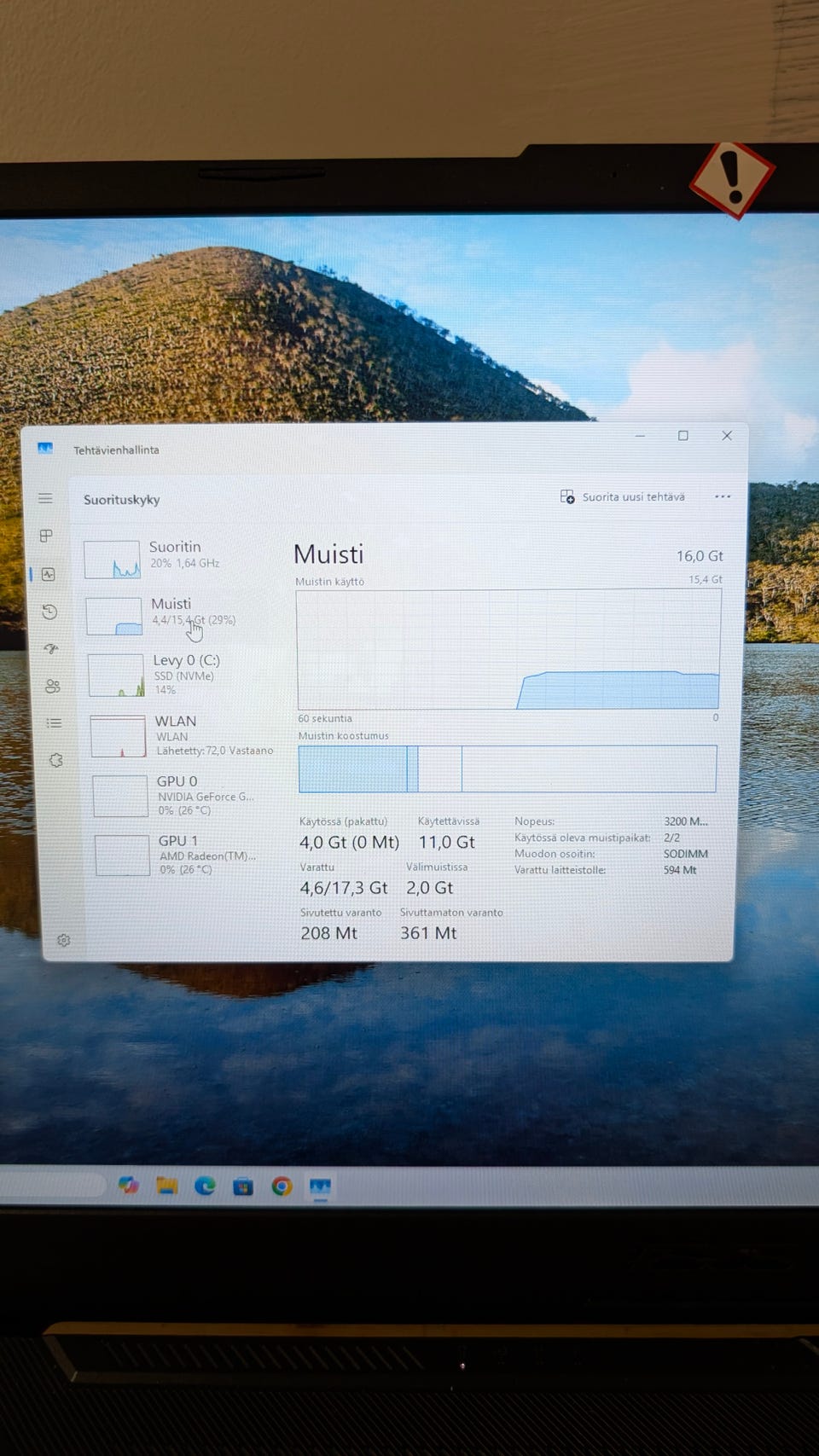Click the Levy 0 mini graph thumbnail
Viewport: 819px width, 1456px height.
(x=117, y=676)
